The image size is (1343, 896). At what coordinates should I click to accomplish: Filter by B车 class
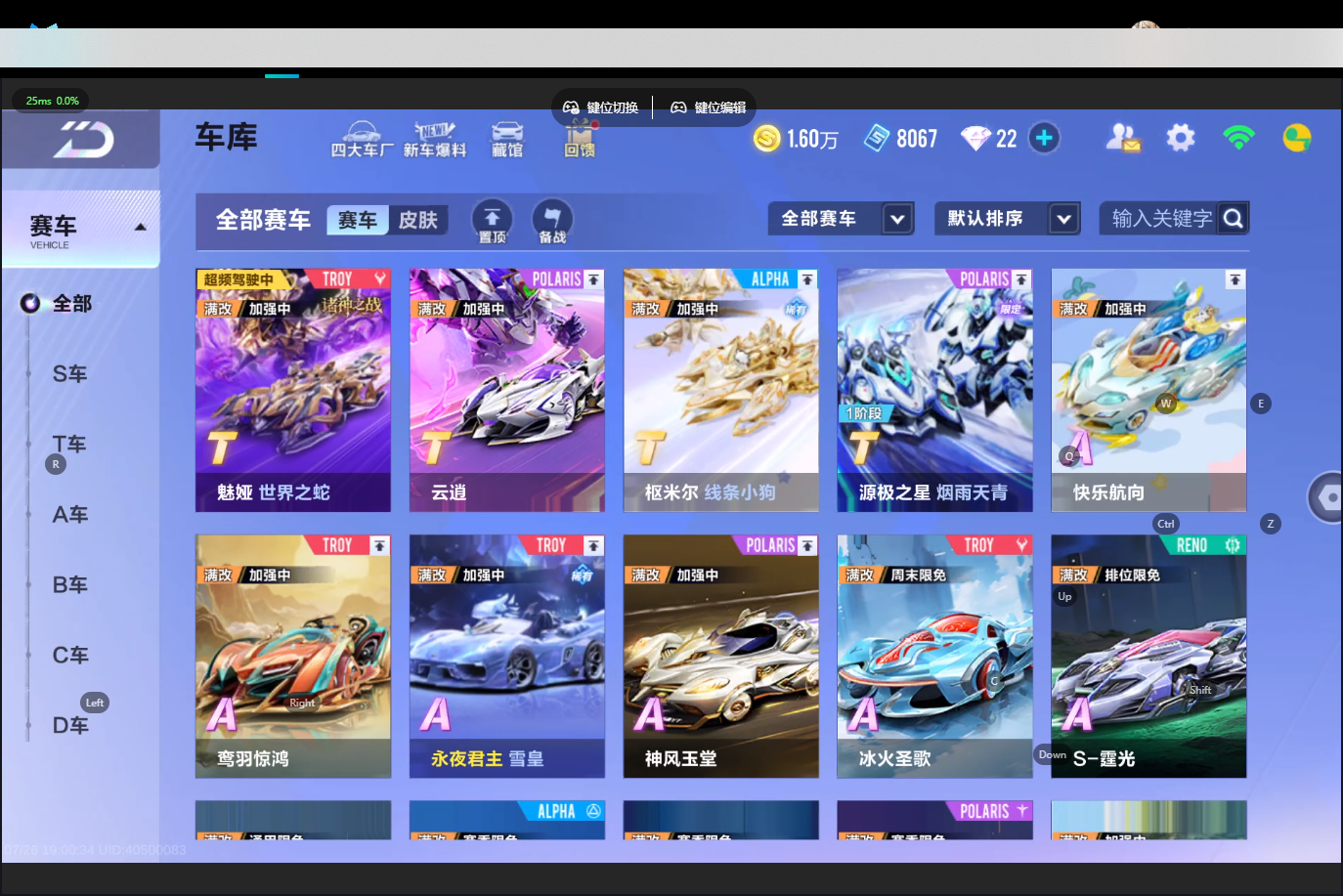pyautogui.click(x=69, y=584)
